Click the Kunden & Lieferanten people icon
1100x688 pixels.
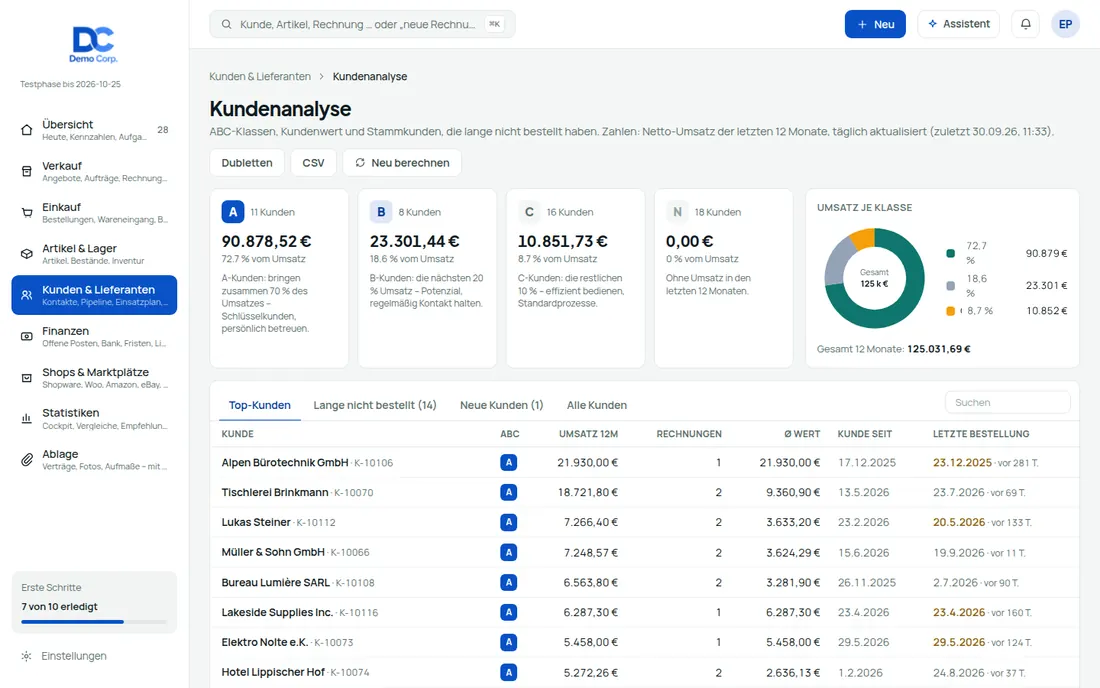[27, 295]
